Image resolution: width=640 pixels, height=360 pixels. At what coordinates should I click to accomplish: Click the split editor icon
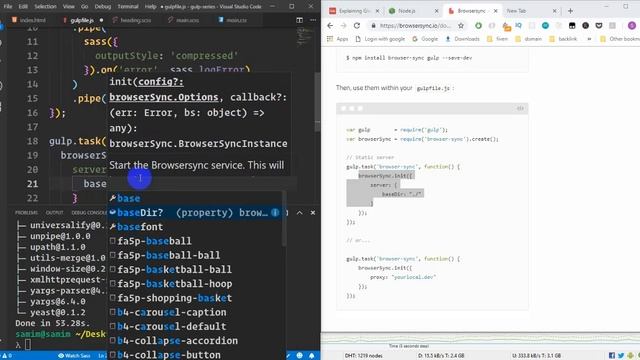click(x=300, y=20)
